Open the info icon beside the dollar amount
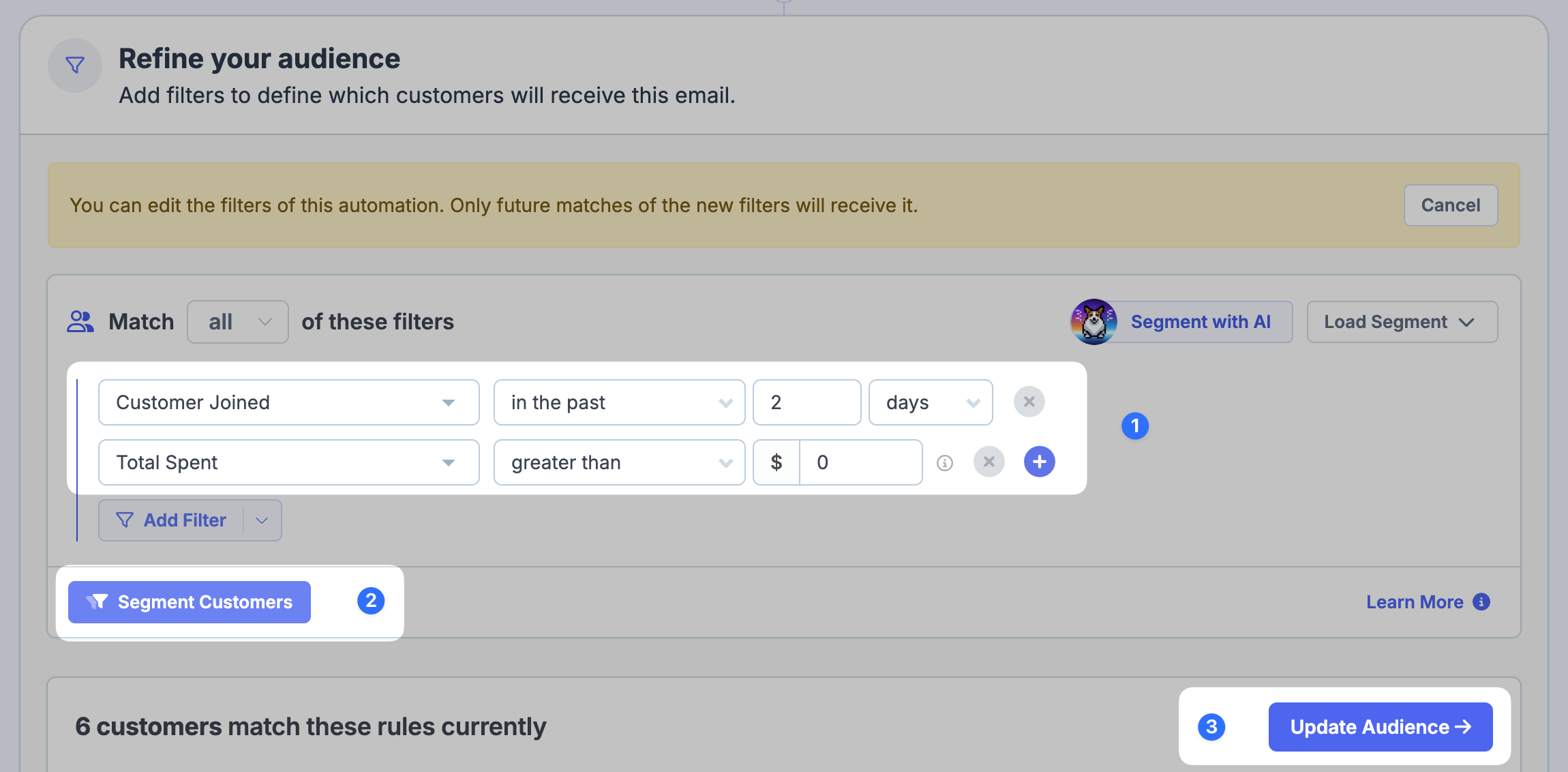 coord(945,463)
